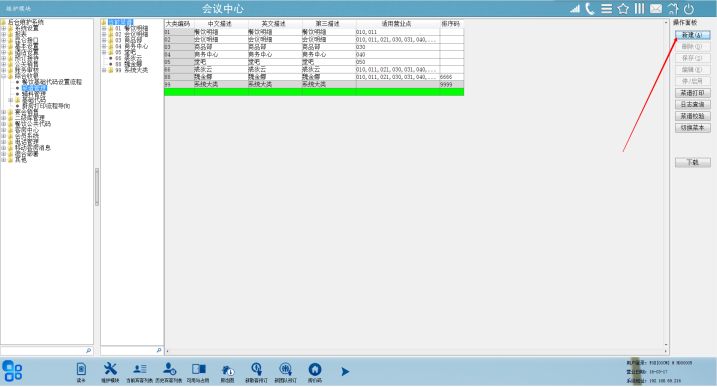The image size is (717, 387).
Task: Click the 日志查询 button
Action: pos(692,104)
